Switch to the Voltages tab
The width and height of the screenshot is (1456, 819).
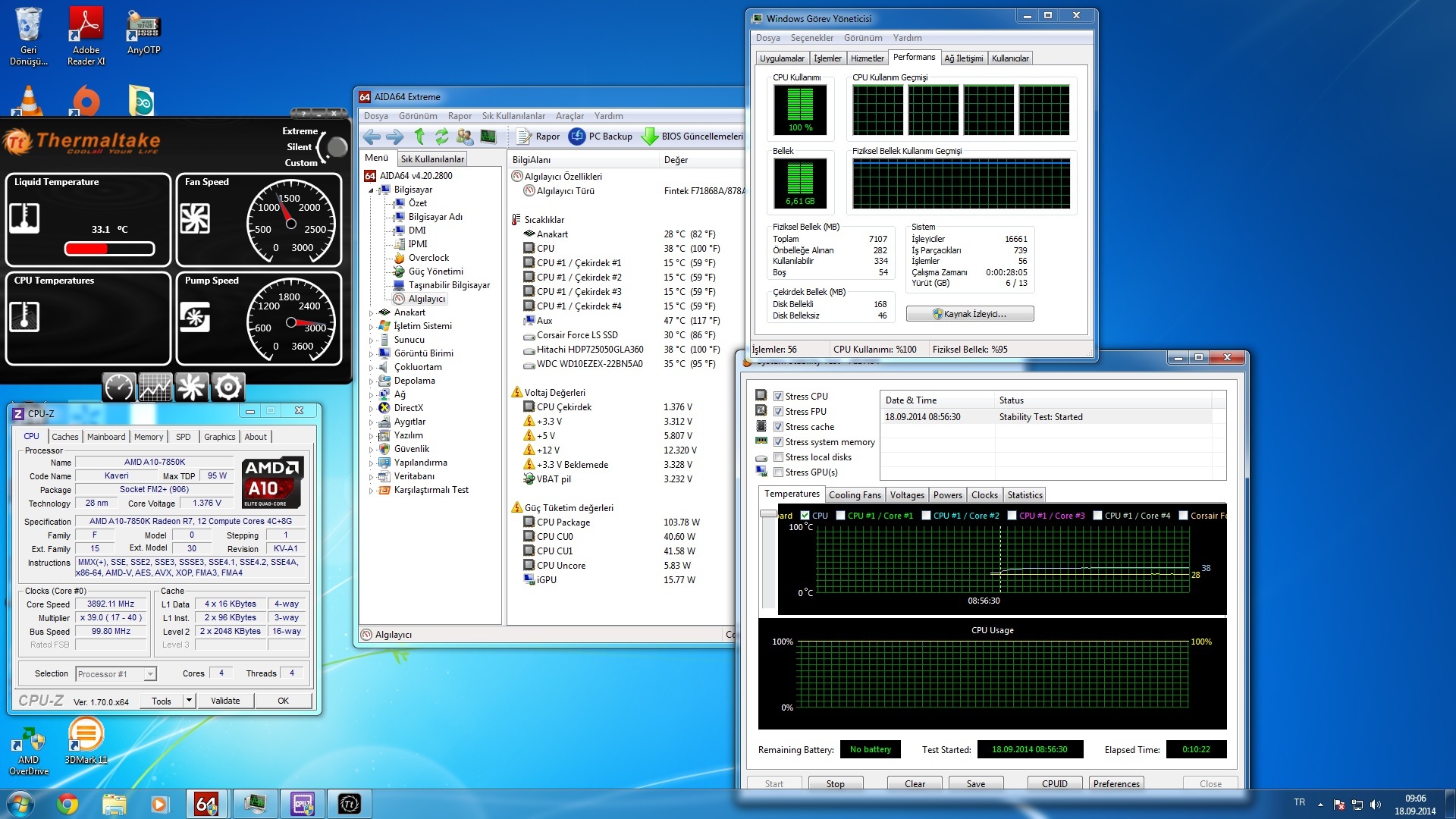point(907,495)
